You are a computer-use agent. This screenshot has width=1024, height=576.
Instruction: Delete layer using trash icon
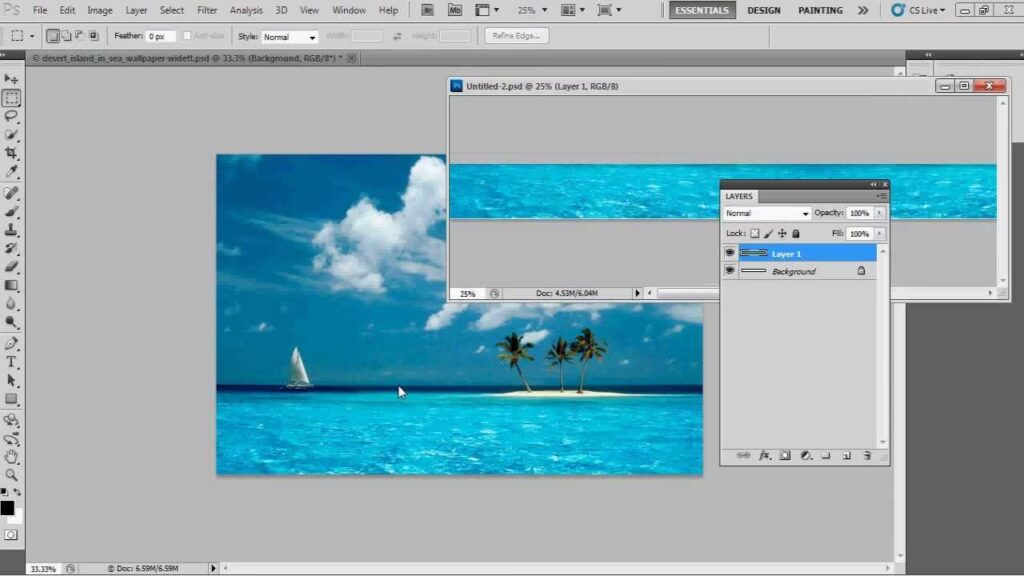click(x=867, y=455)
